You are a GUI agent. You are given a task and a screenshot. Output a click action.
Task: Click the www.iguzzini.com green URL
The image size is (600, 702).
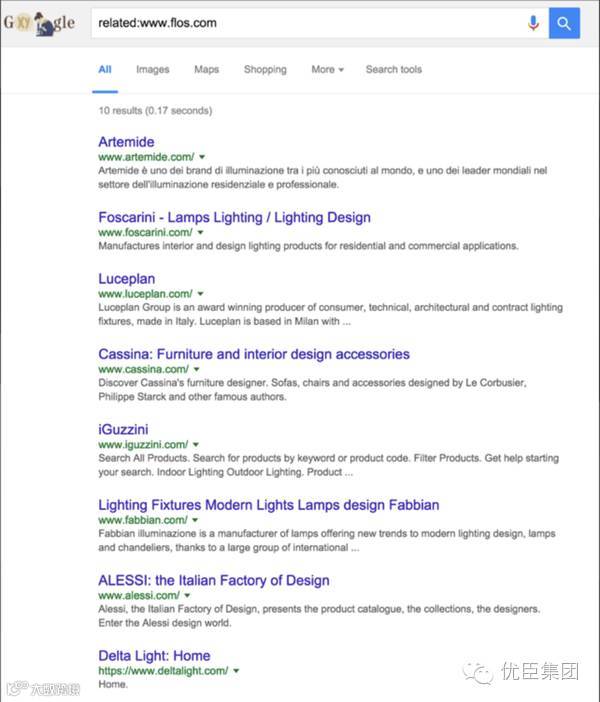[x=143, y=445]
